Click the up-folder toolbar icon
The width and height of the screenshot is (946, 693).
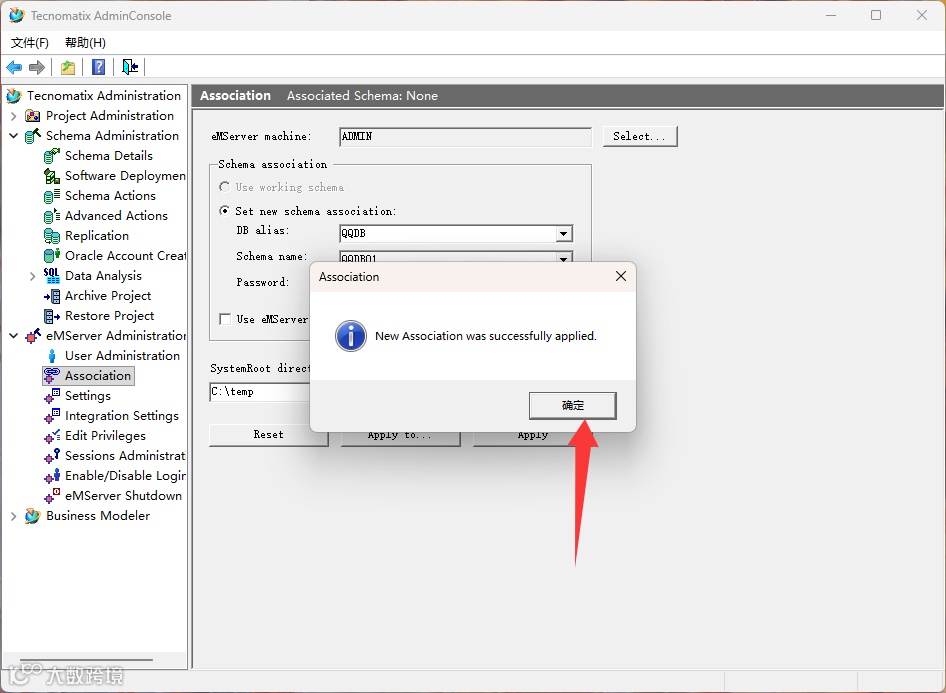[68, 67]
